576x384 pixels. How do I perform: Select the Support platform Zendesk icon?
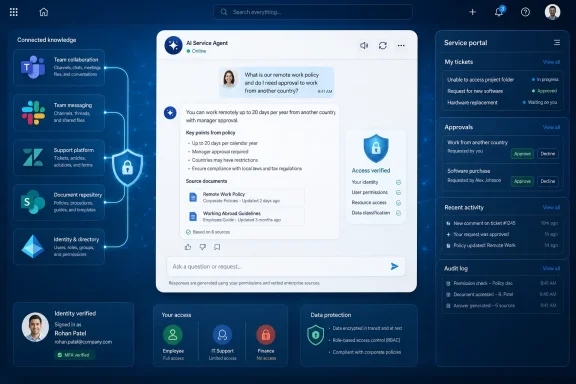[33, 157]
